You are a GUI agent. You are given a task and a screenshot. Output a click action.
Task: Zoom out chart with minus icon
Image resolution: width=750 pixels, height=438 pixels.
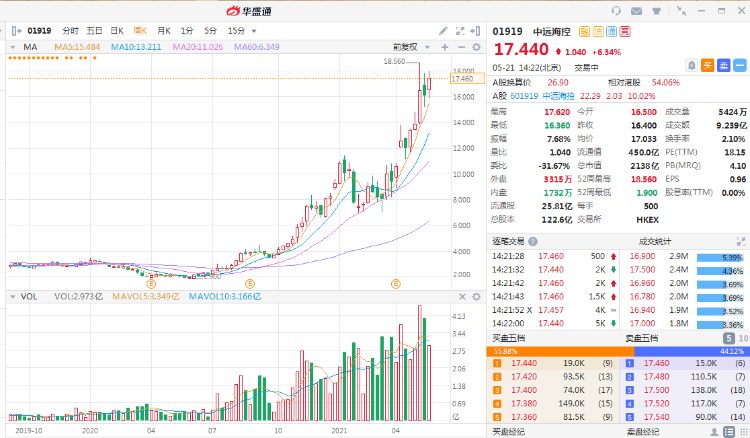[x=461, y=47]
